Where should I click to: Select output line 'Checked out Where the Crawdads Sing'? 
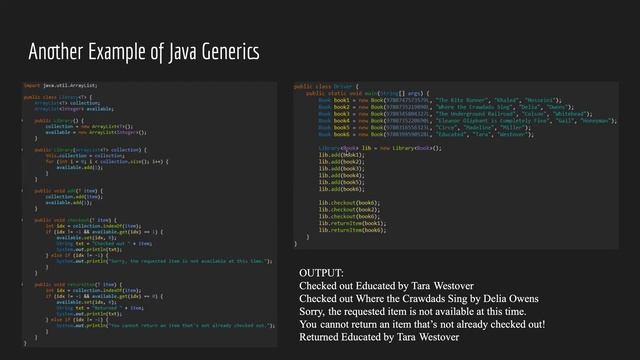(x=418, y=299)
